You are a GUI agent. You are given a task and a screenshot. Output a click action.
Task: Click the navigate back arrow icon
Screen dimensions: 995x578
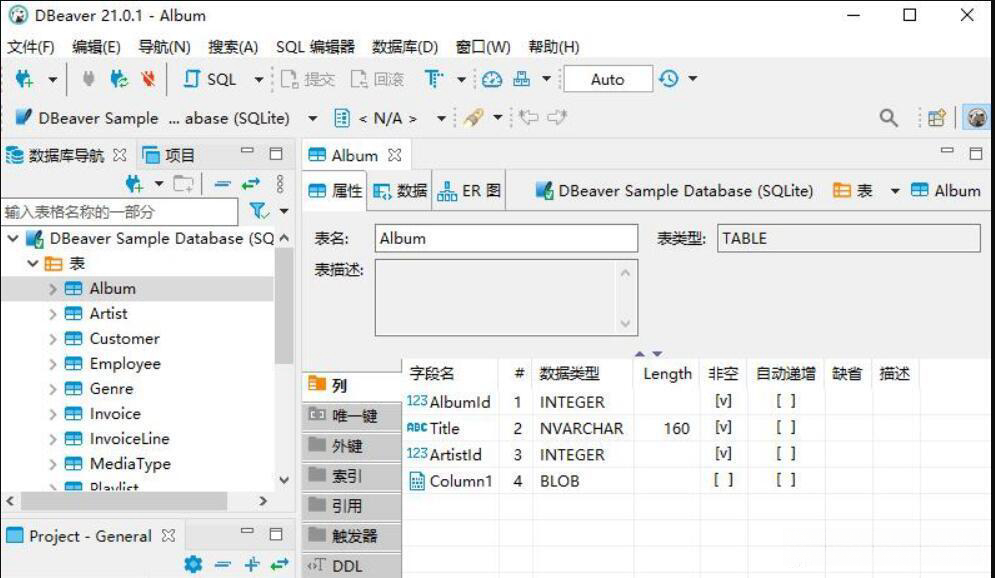pos(528,117)
